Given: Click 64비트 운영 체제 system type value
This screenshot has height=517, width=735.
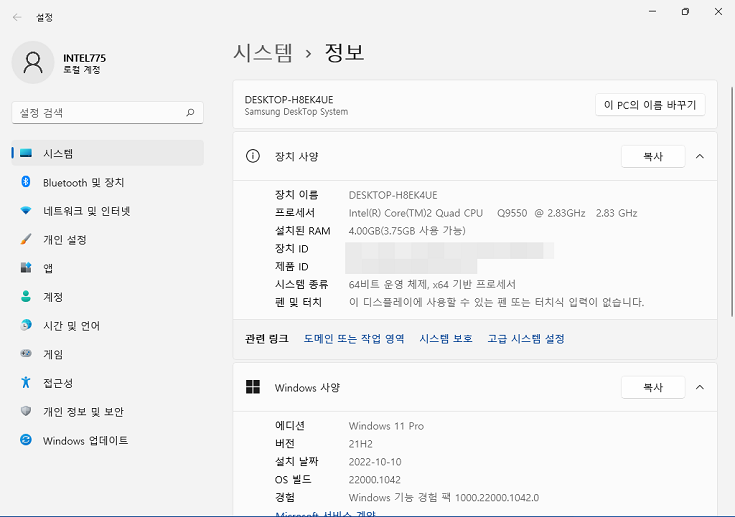Looking at the screenshot, I should click(432, 284).
